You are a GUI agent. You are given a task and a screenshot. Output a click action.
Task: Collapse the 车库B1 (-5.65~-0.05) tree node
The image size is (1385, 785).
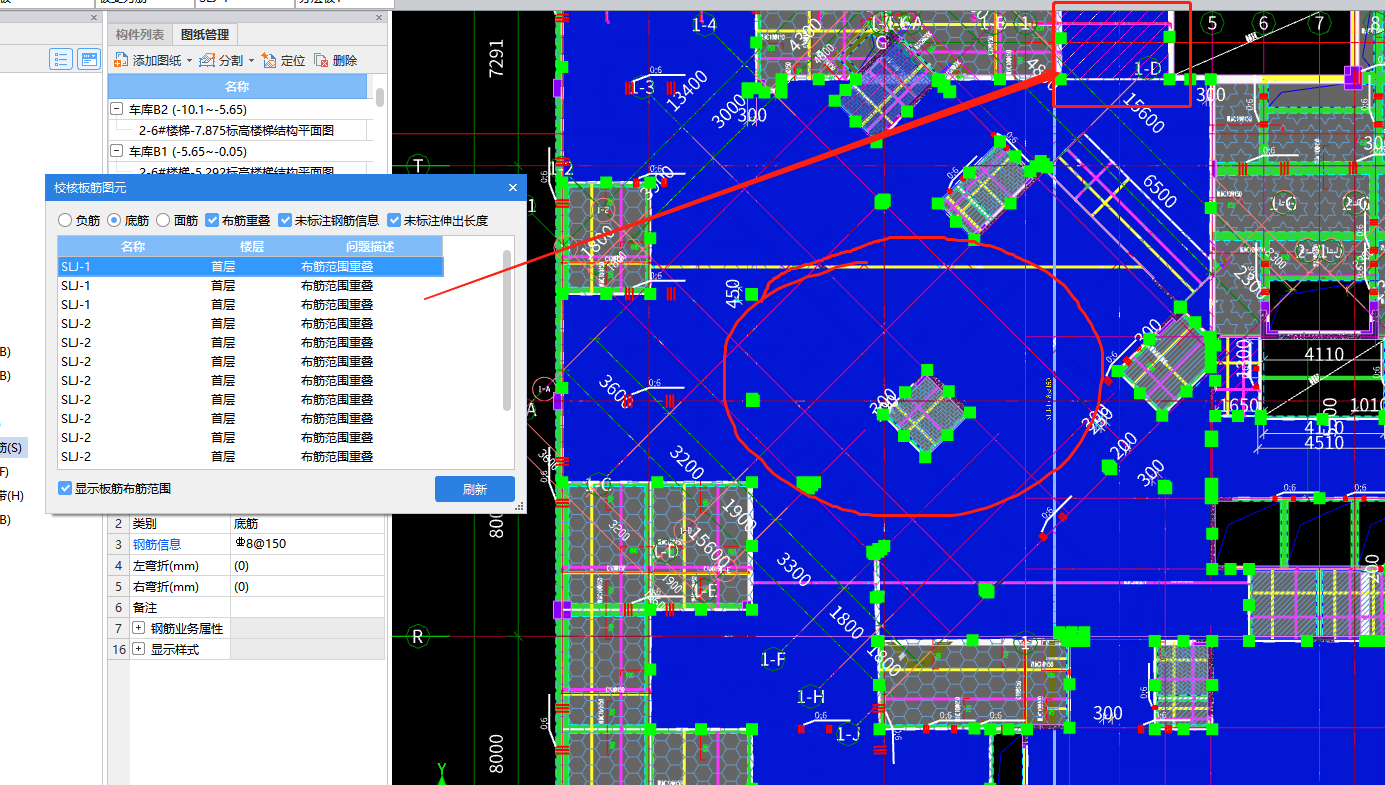click(116, 151)
